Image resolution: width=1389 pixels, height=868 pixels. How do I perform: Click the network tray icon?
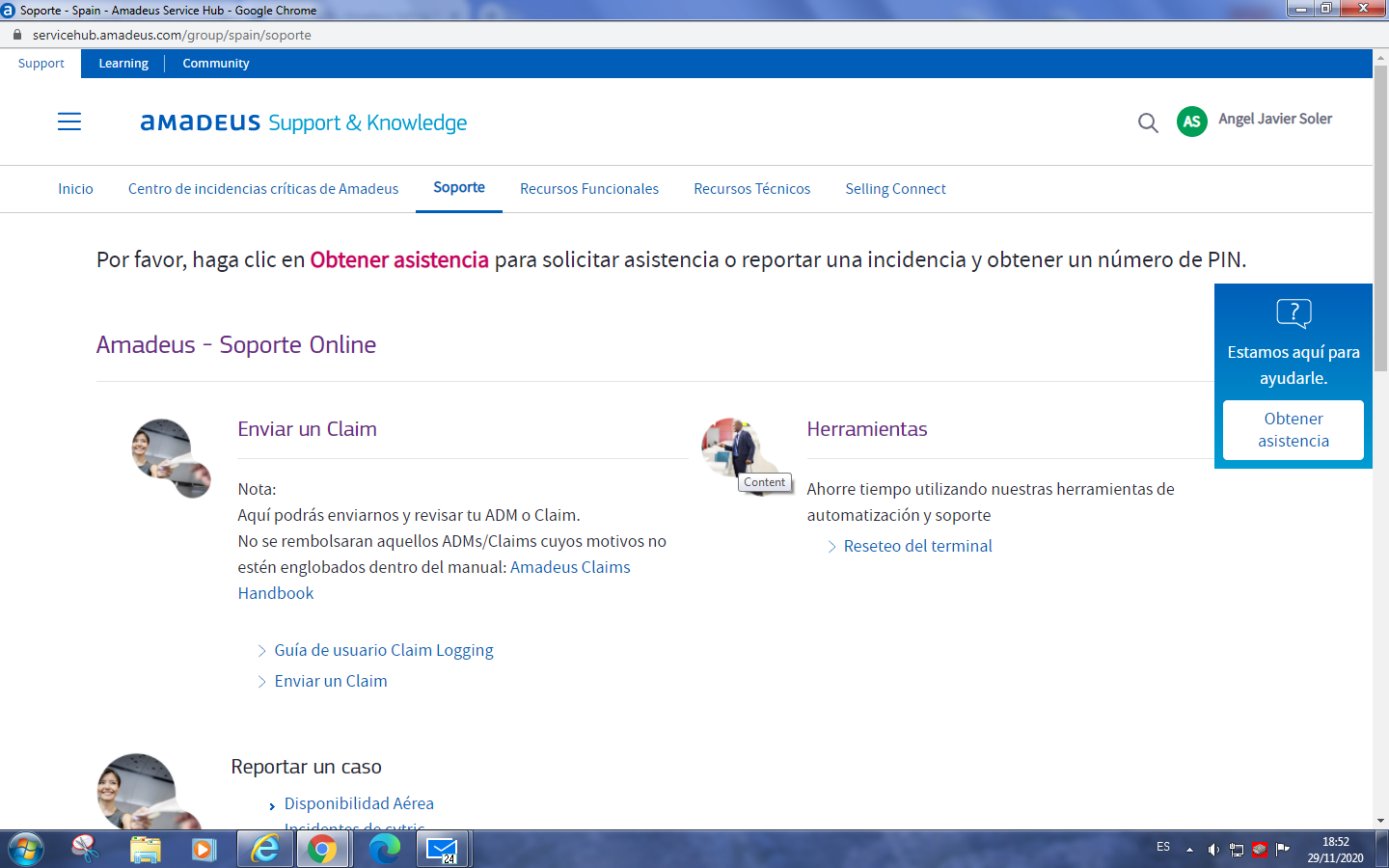[x=1237, y=850]
